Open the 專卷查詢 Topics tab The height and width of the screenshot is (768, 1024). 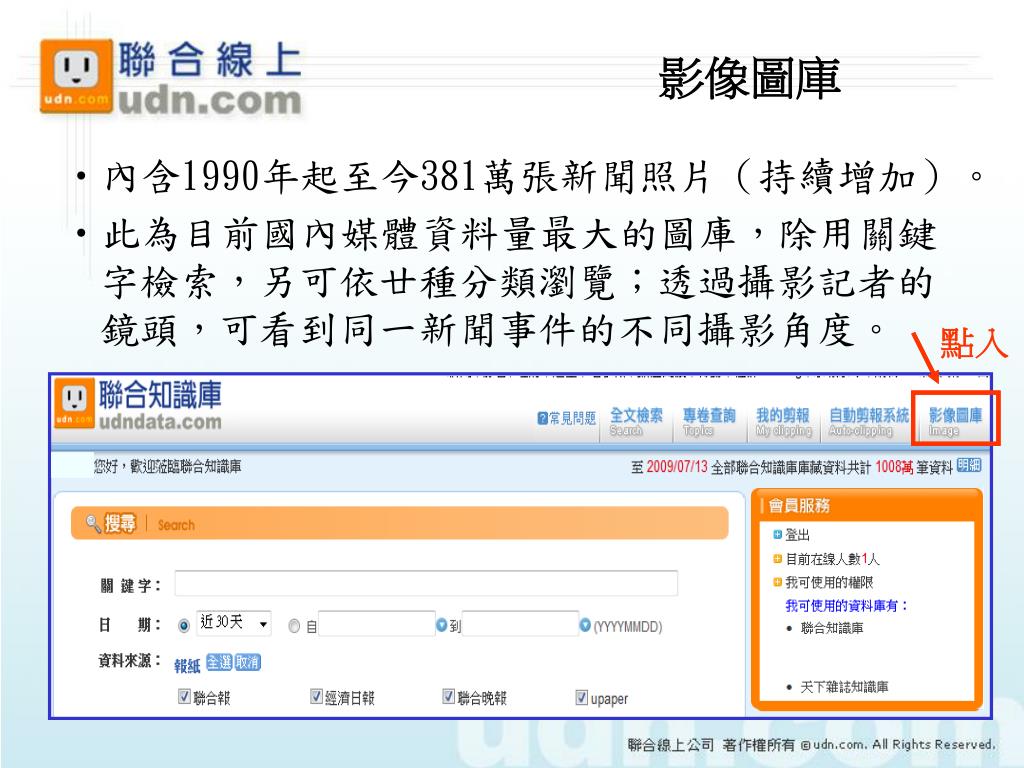pos(709,423)
